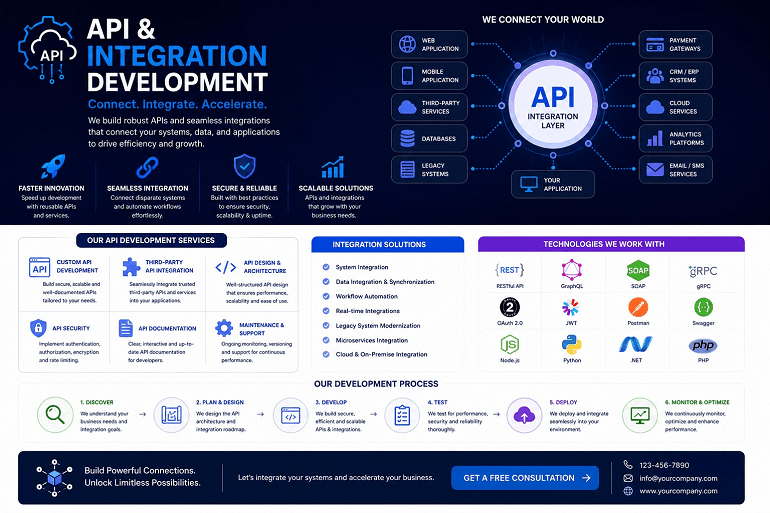Image resolution: width=770 pixels, height=513 pixels.
Task: Select the API Documentation page icon
Action: (x=126, y=328)
